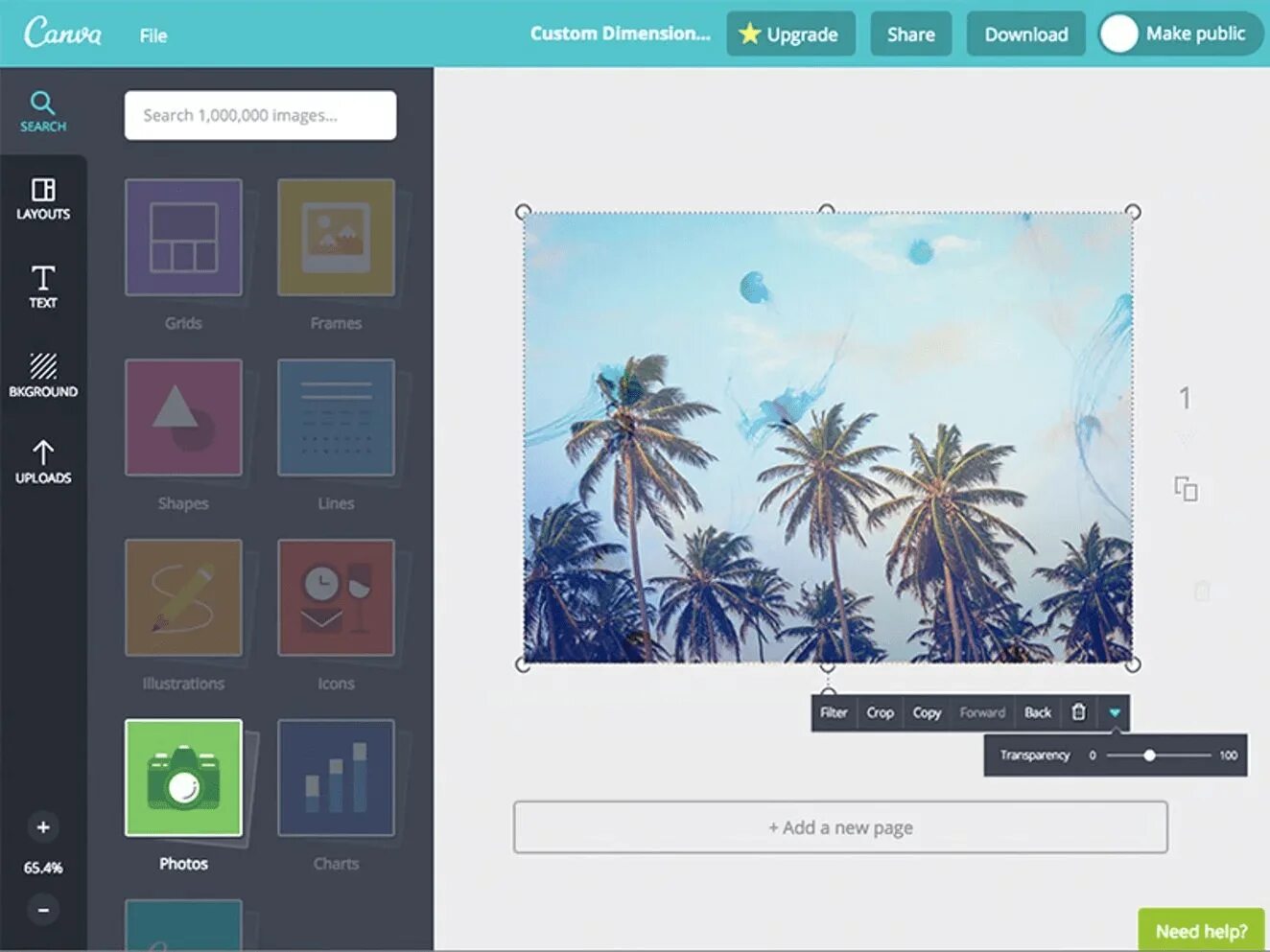The width and height of the screenshot is (1270, 952).
Task: Toggle Make public for the design
Action: coord(1179,34)
